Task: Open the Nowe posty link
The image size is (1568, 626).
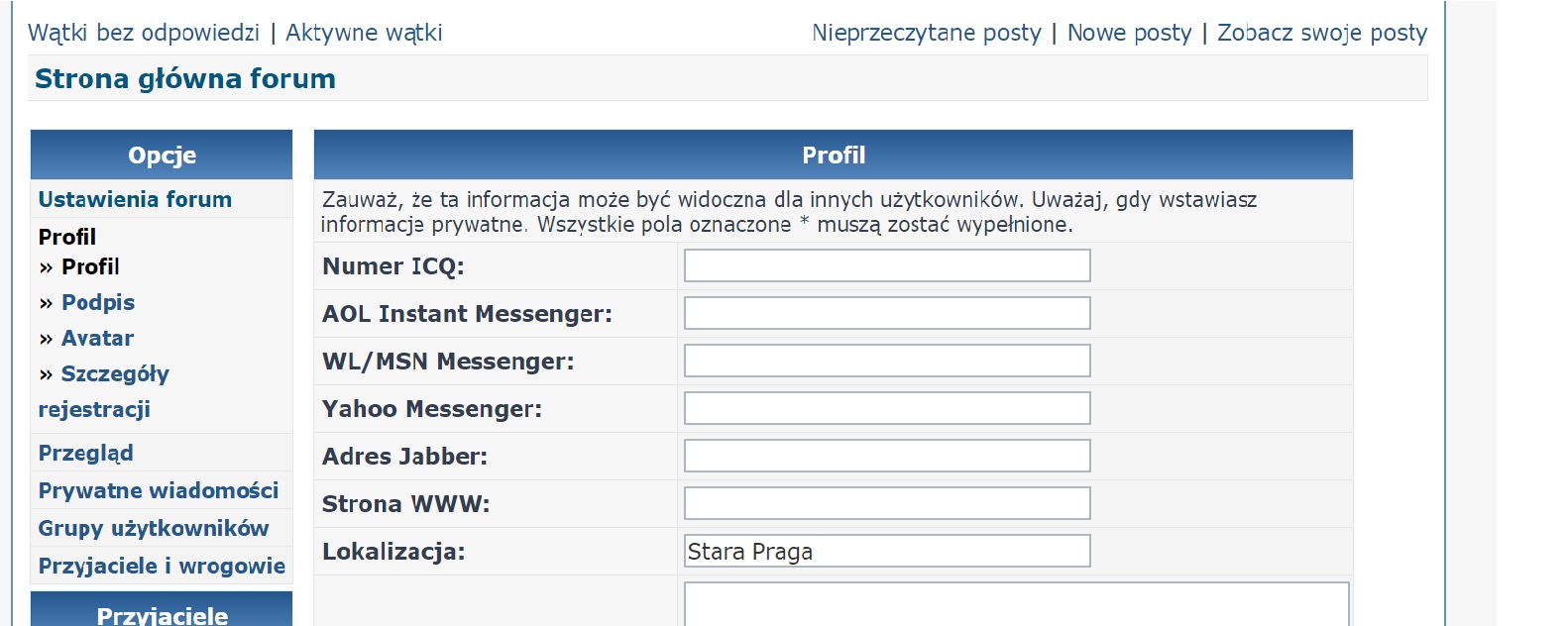Action: pyautogui.click(x=1129, y=33)
